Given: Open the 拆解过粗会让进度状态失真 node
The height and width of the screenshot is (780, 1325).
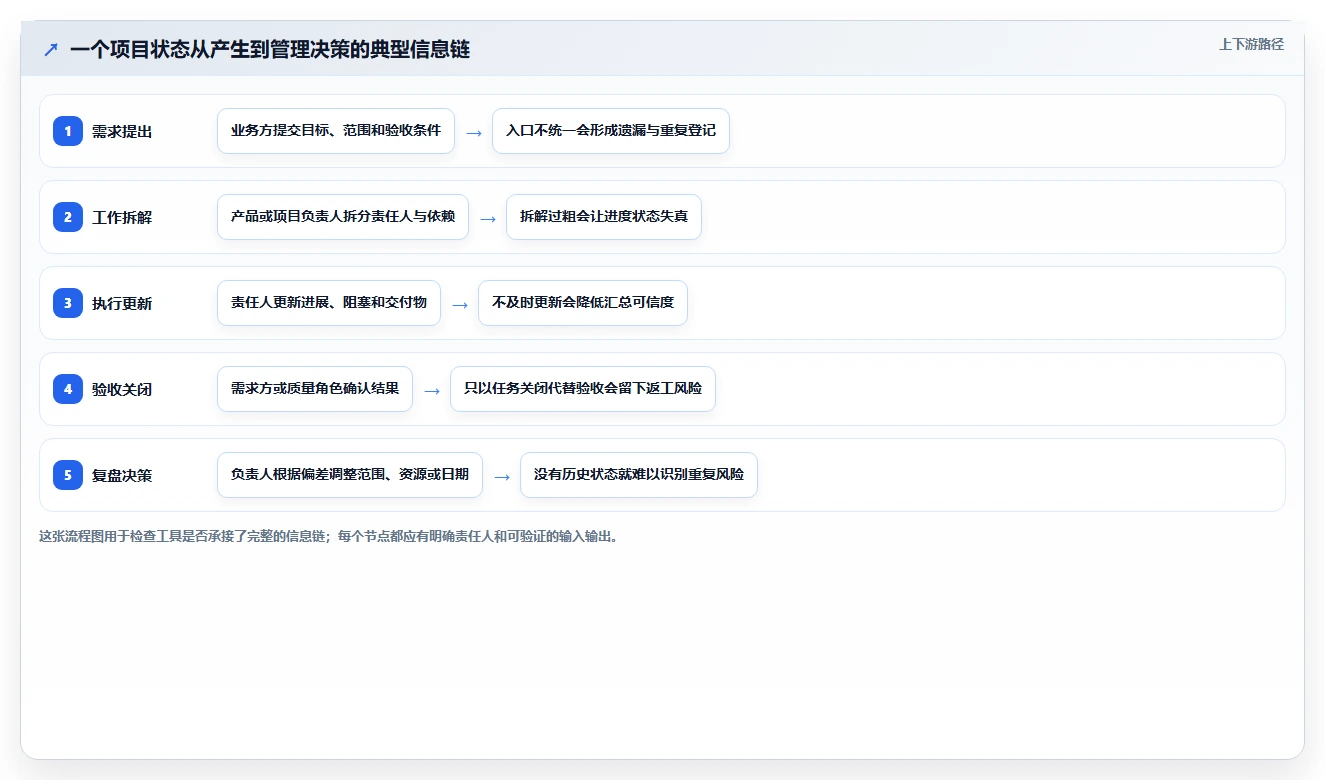Looking at the screenshot, I should pos(604,217).
